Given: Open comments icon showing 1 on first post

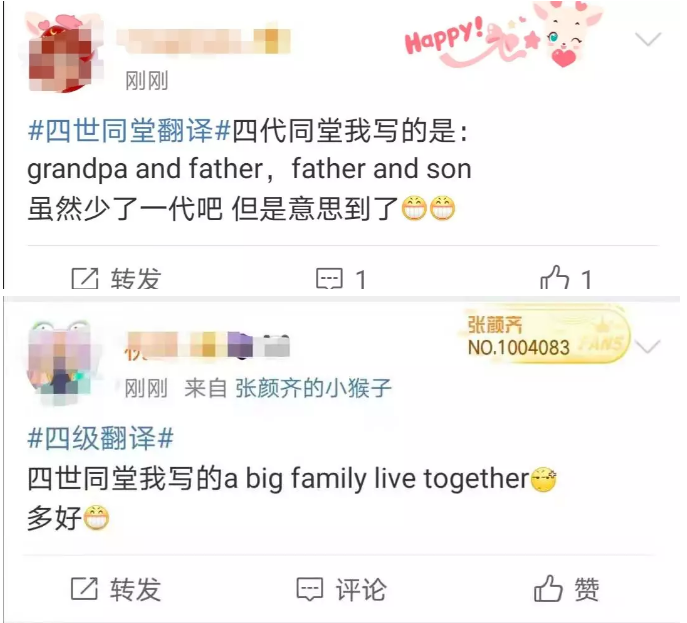Looking at the screenshot, I should 329,279.
